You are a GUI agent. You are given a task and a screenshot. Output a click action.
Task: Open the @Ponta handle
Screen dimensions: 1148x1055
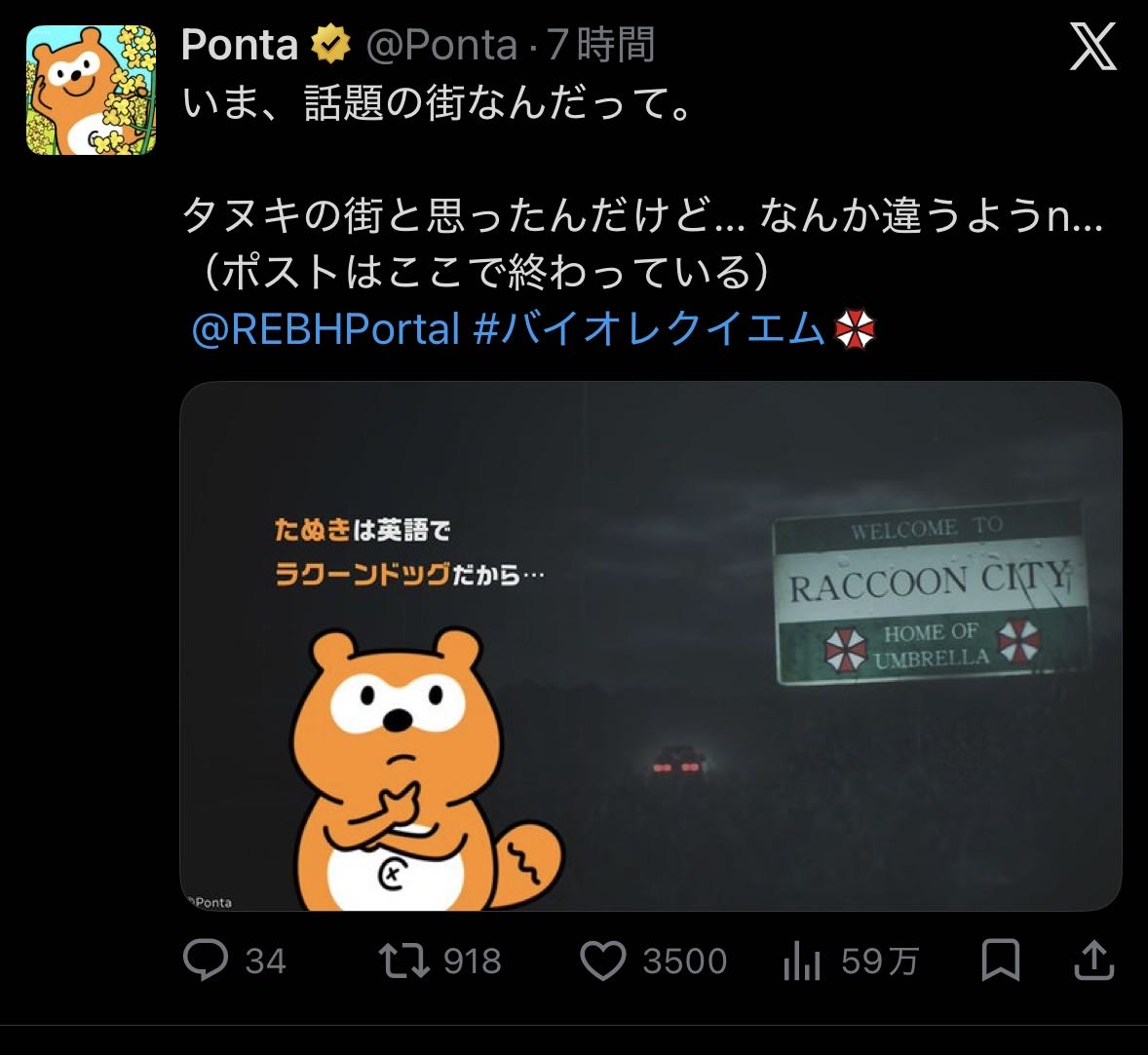(441, 45)
